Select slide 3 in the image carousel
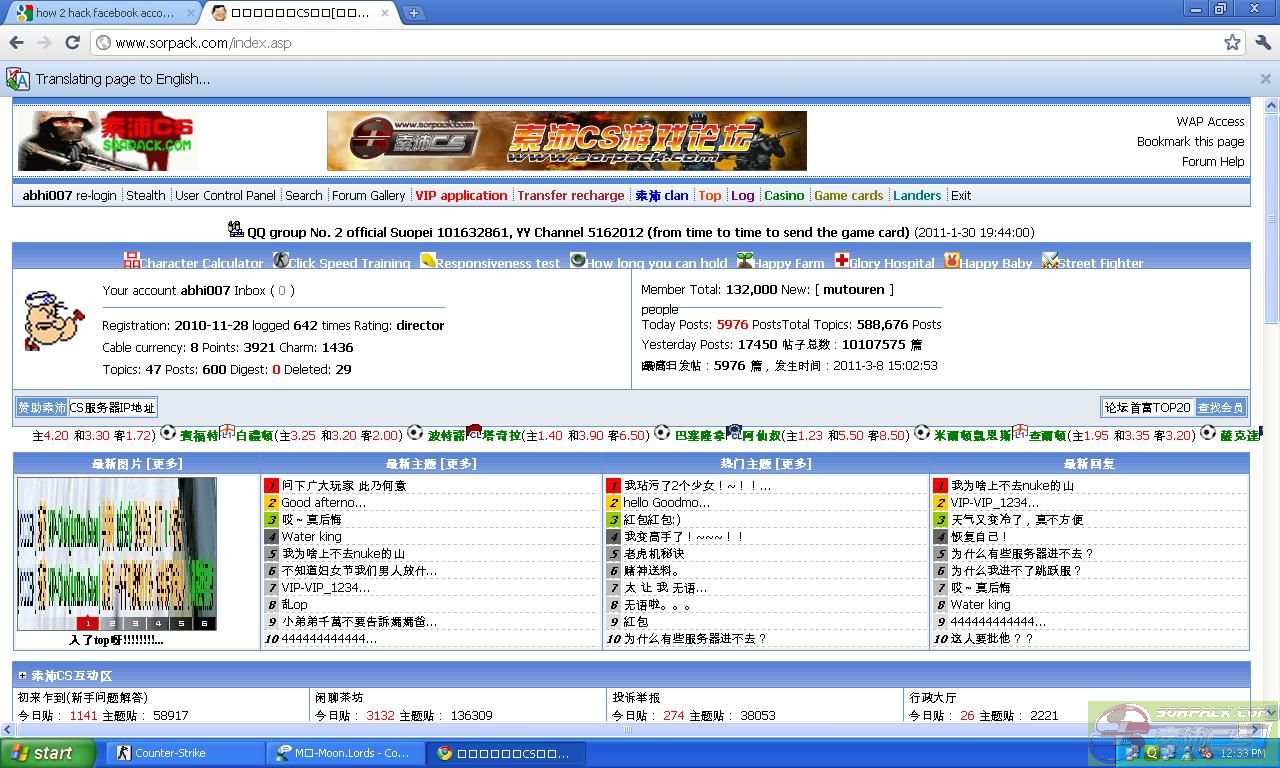 click(x=135, y=623)
